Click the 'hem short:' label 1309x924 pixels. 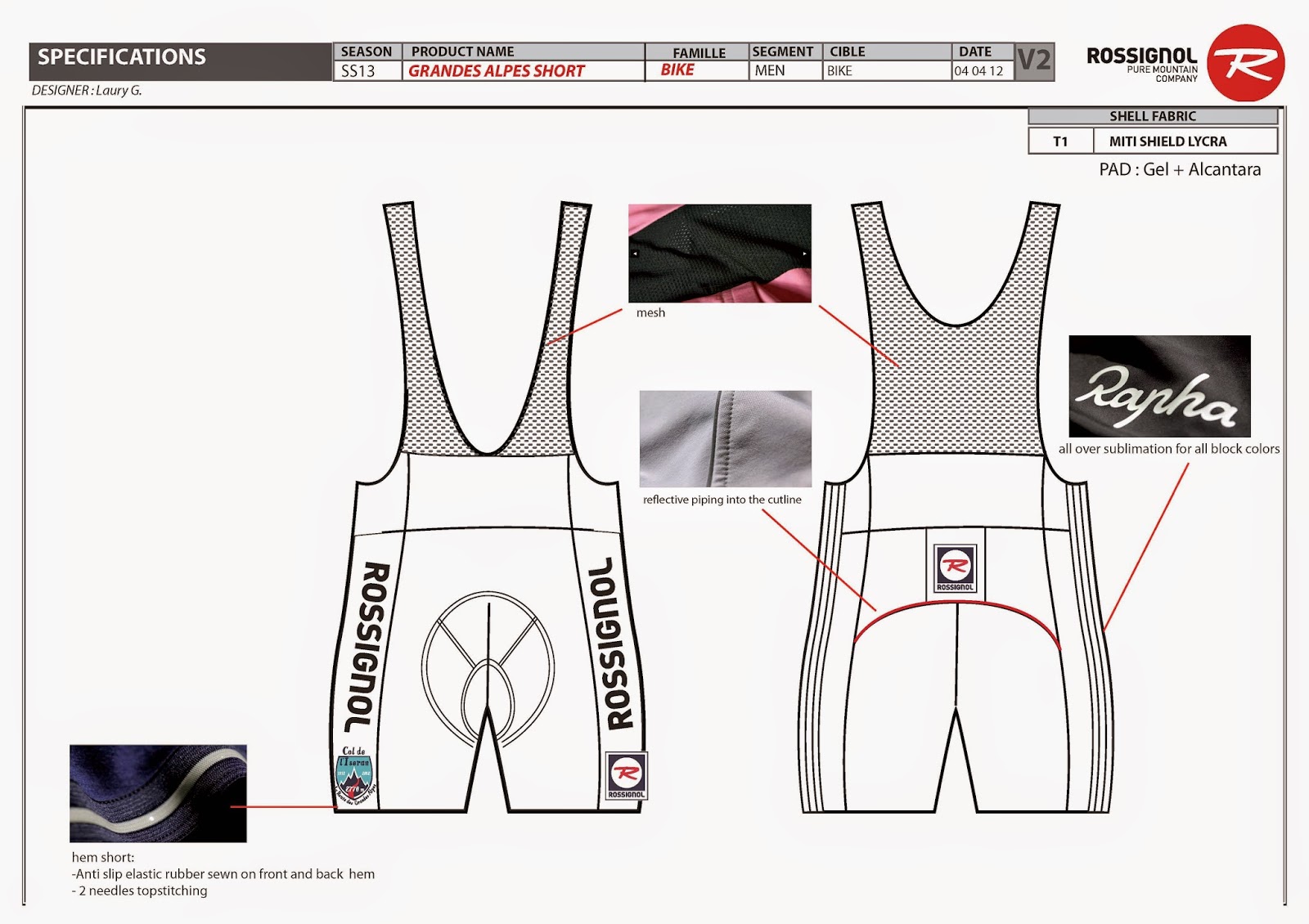click(103, 857)
